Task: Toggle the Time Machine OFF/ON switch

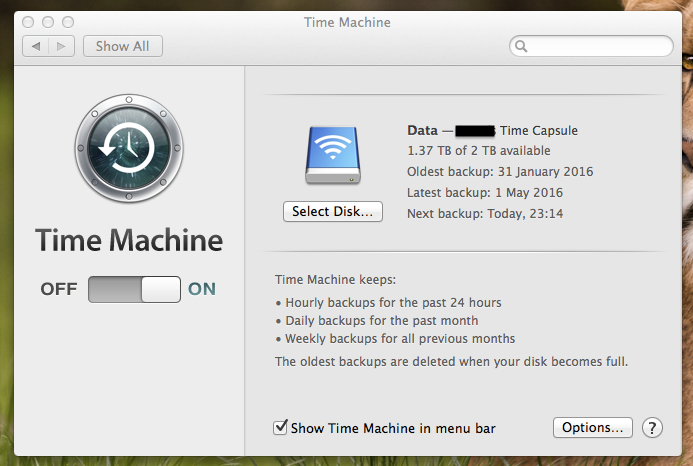Action: click(x=134, y=289)
